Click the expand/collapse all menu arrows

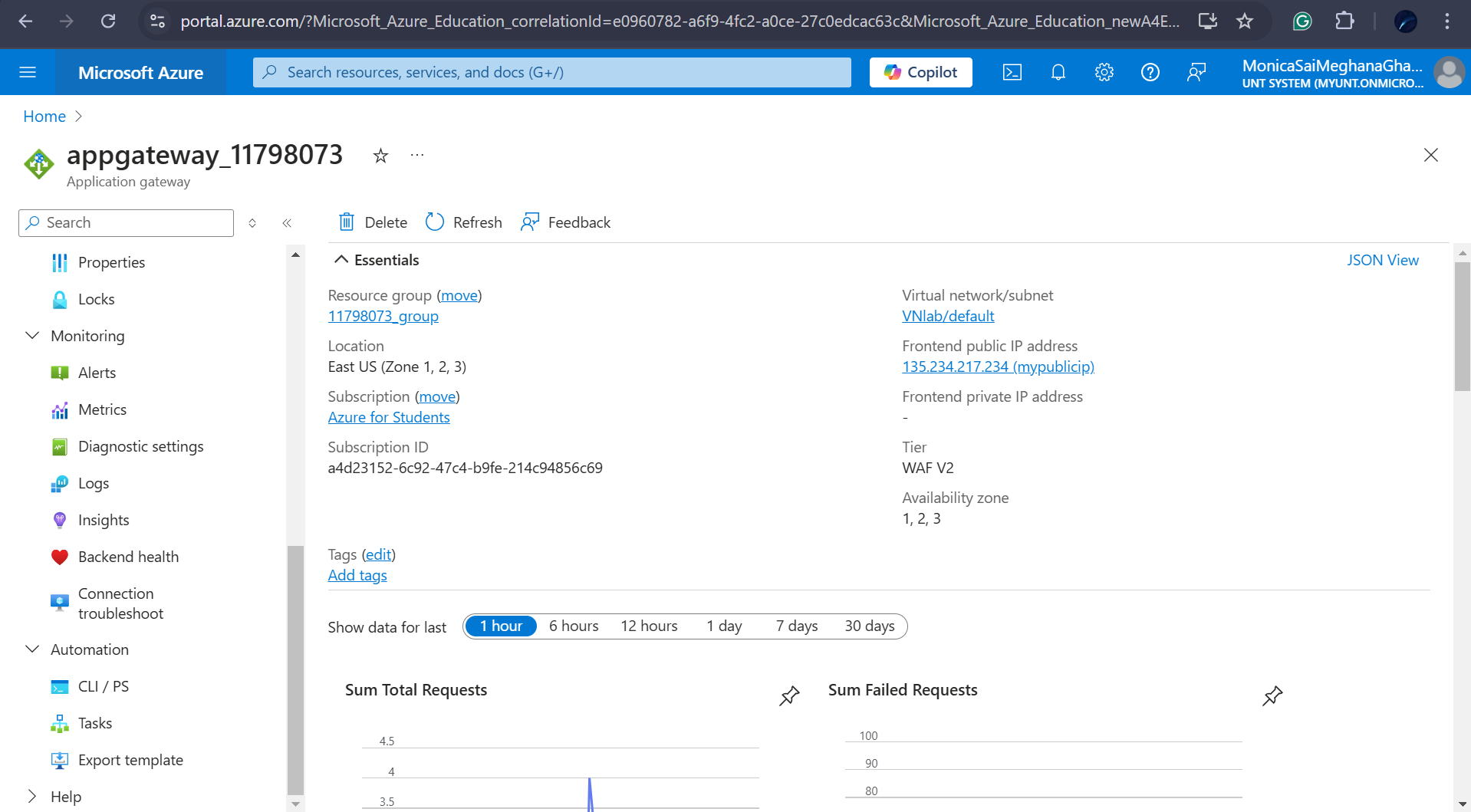252,223
